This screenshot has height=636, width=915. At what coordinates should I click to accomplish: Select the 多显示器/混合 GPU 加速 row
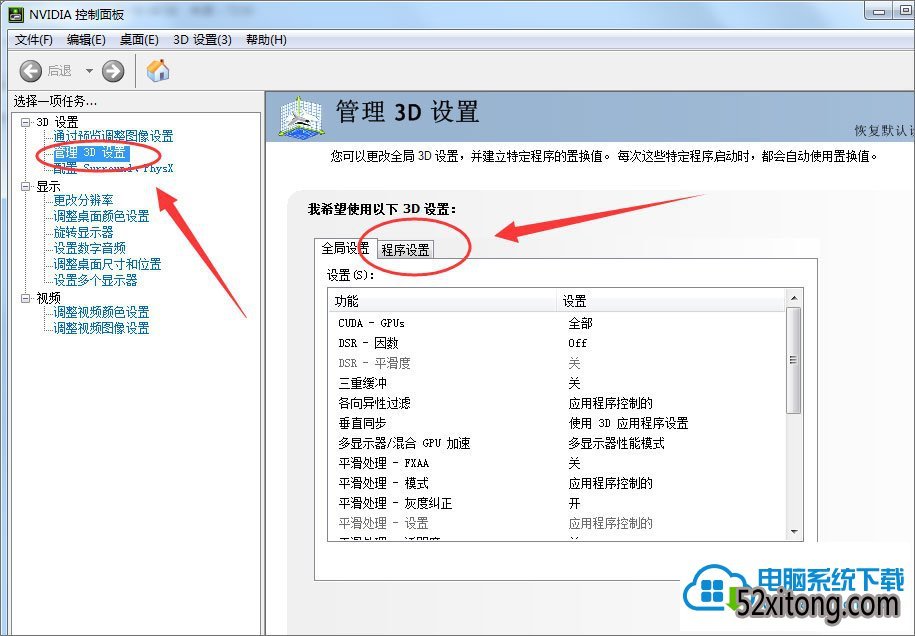tap(557, 443)
